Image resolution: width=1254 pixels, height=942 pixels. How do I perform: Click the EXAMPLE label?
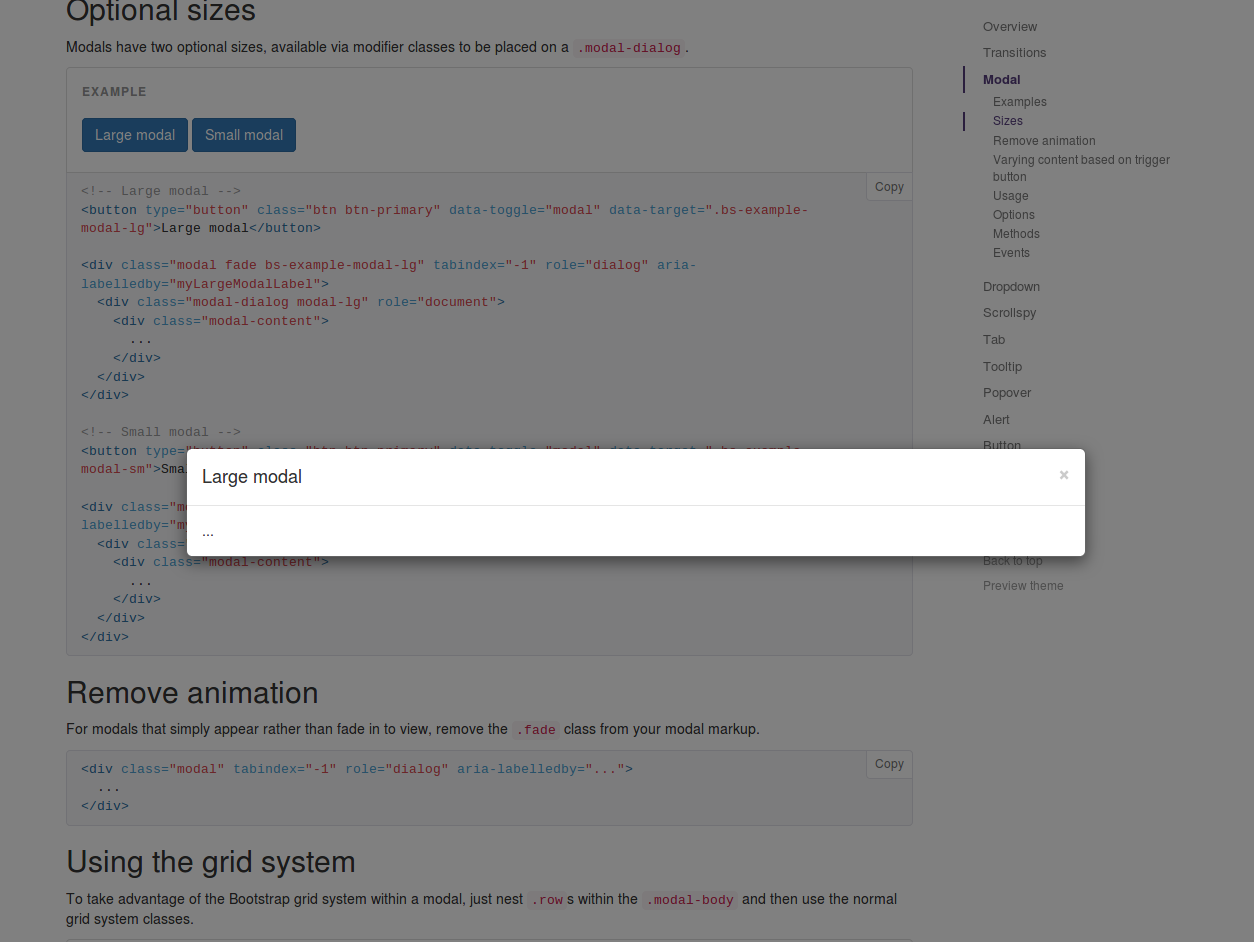pos(114,92)
